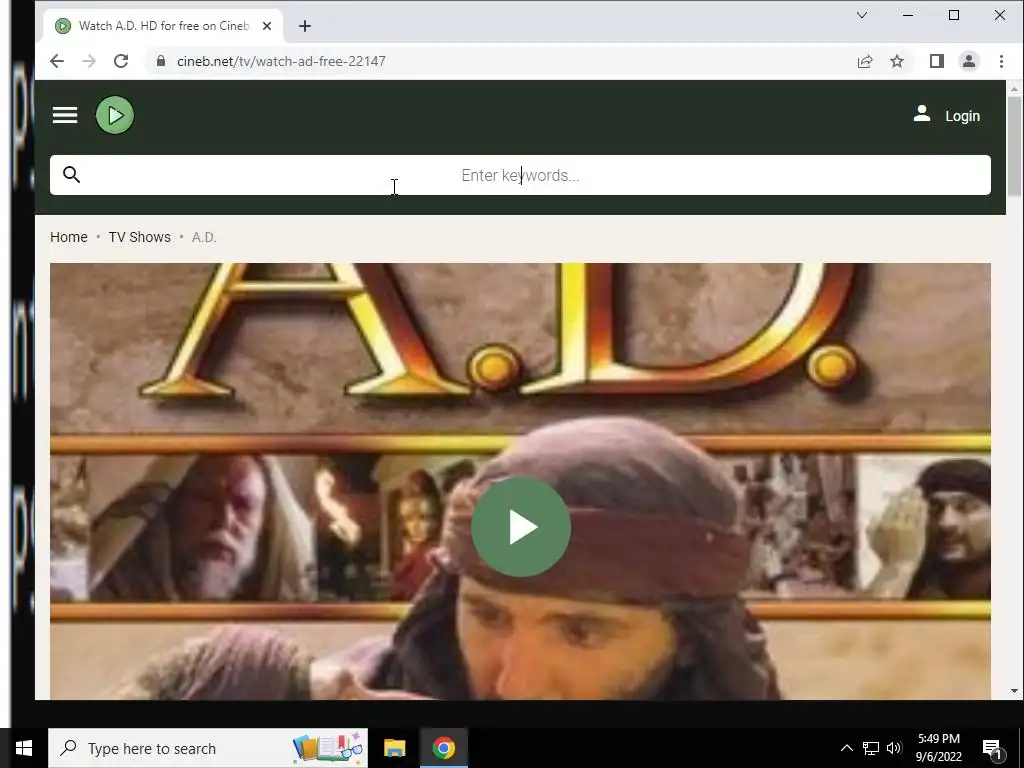
Task: Open the volume tray icon
Action: 894,748
